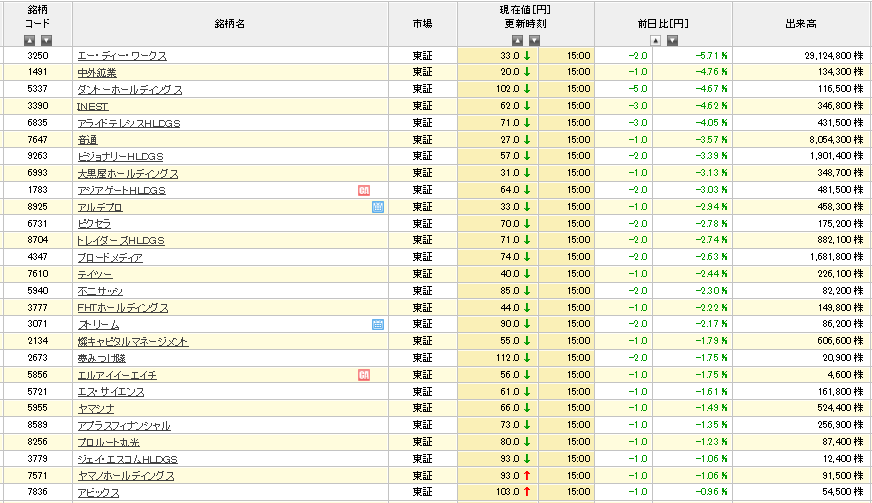
Task: Open ブロードメディア stock link
Action: coord(110,258)
